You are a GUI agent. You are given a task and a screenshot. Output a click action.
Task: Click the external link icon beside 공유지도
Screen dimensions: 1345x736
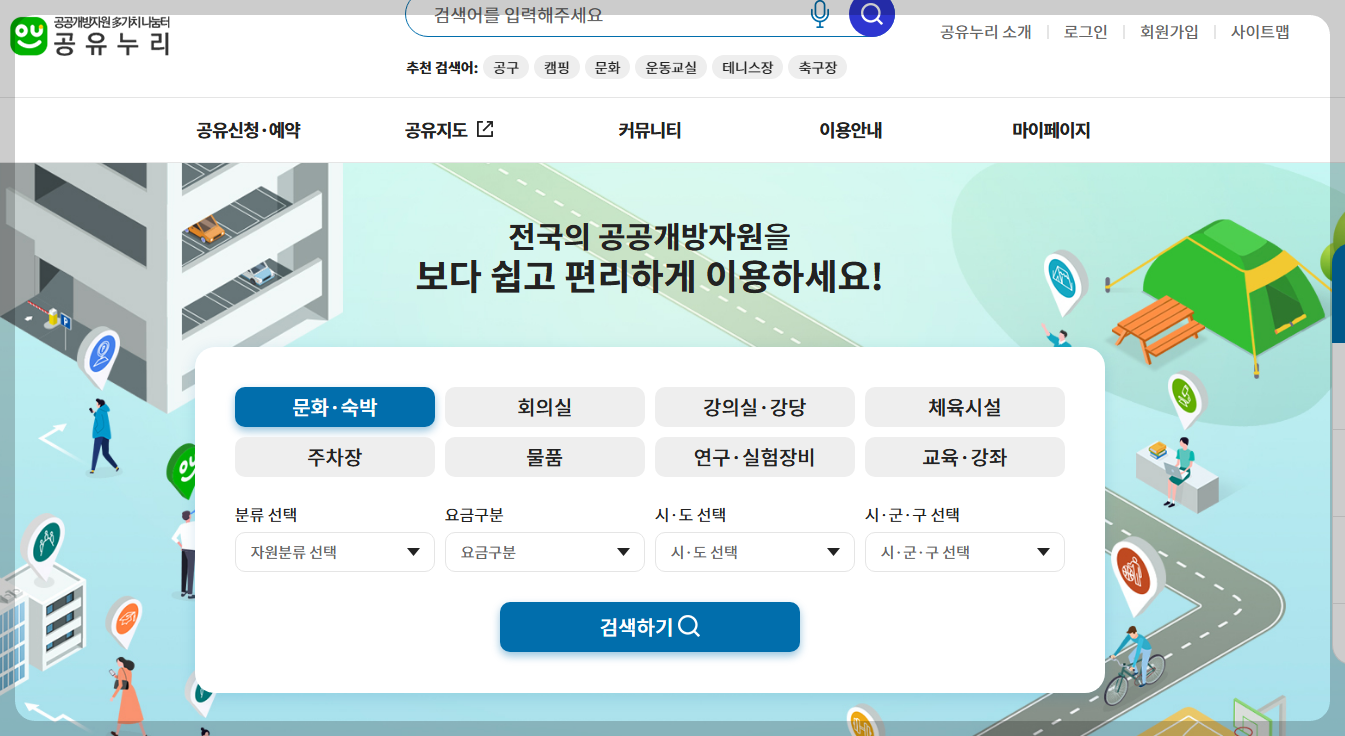485,129
